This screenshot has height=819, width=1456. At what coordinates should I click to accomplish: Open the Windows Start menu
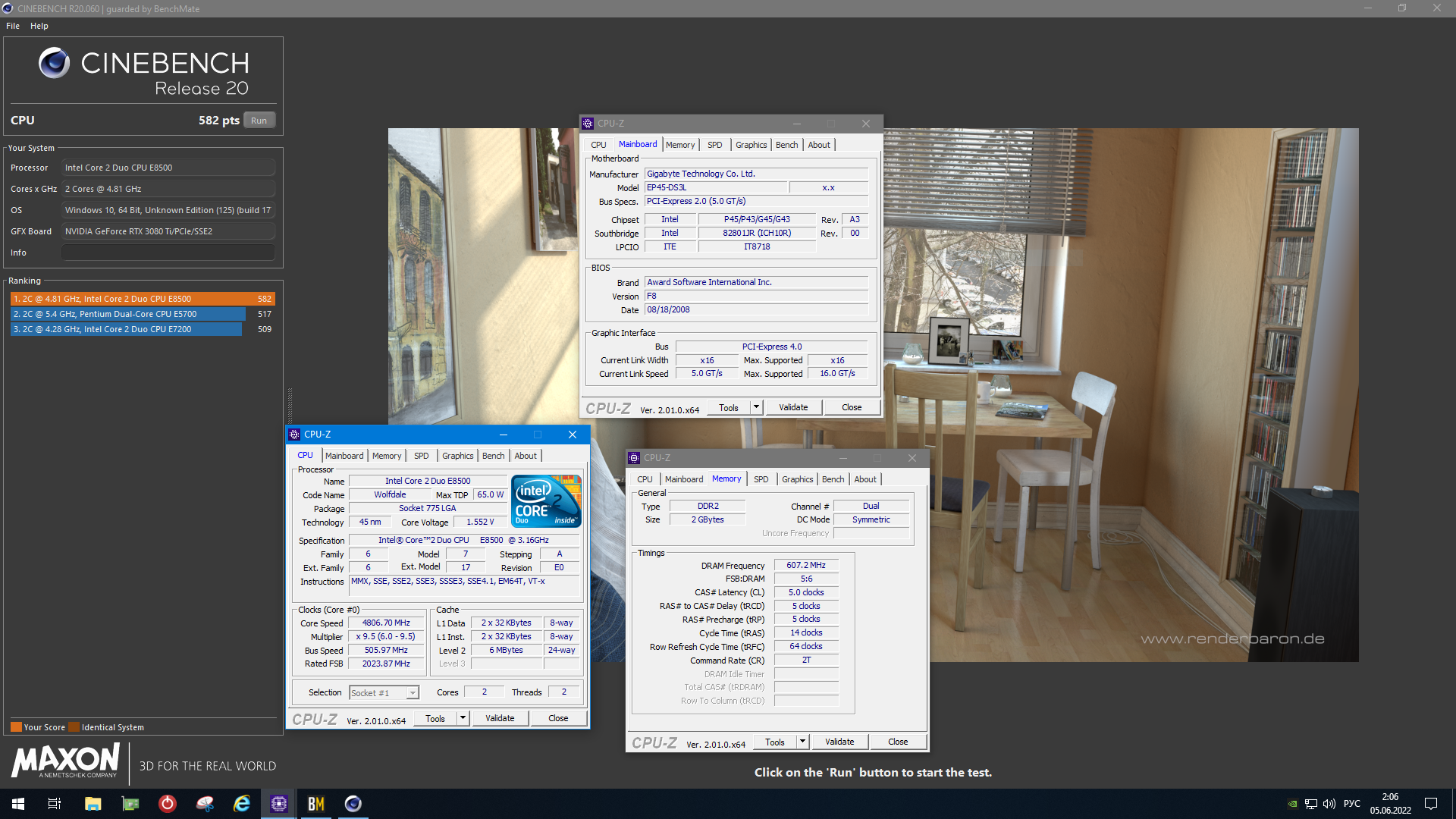18,804
